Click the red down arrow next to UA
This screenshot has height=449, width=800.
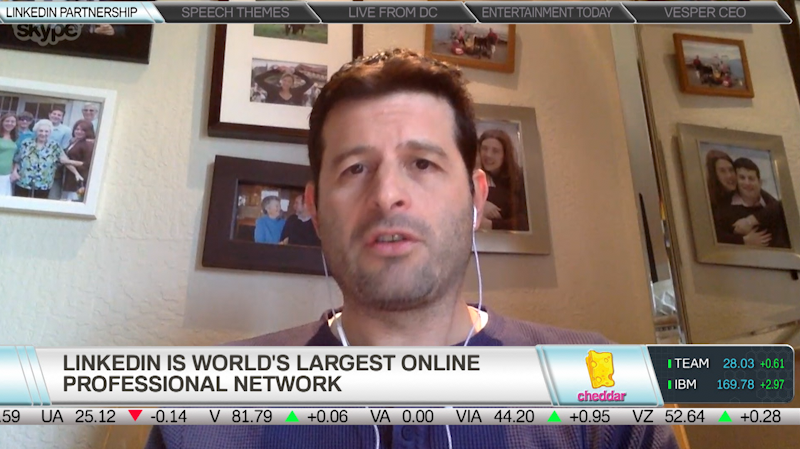coord(135,415)
